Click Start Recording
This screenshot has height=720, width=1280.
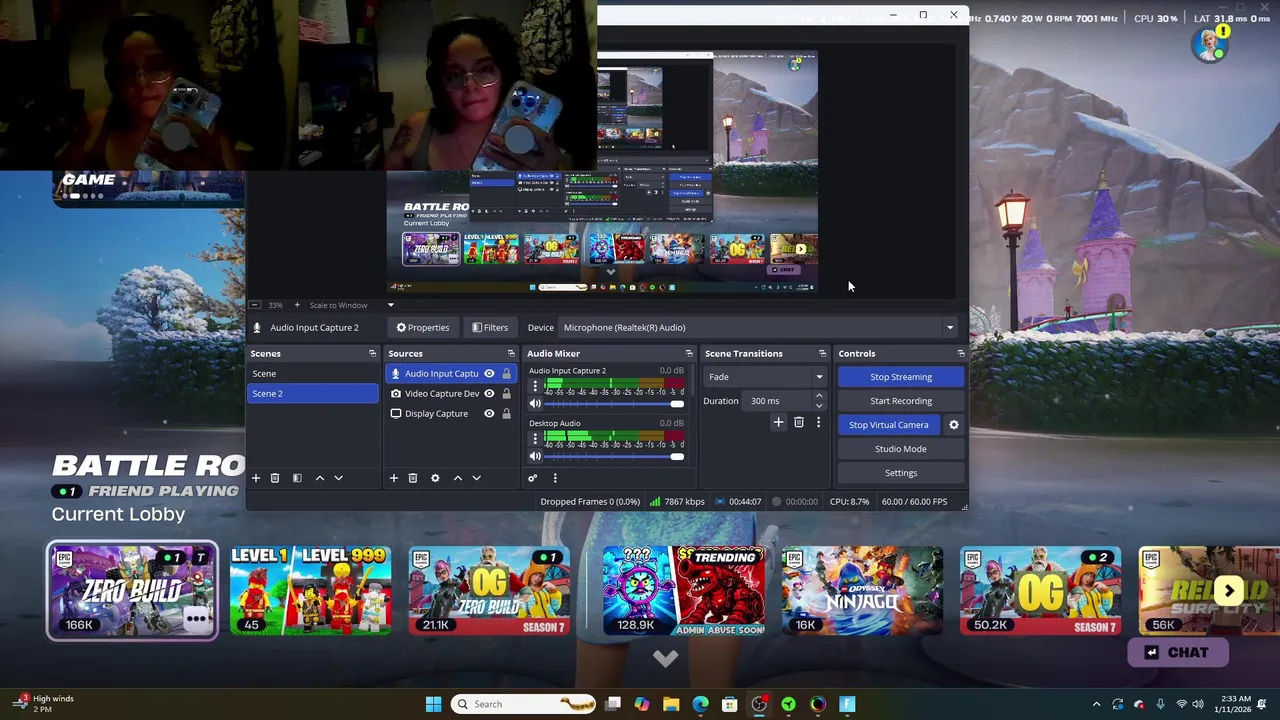[x=901, y=401]
